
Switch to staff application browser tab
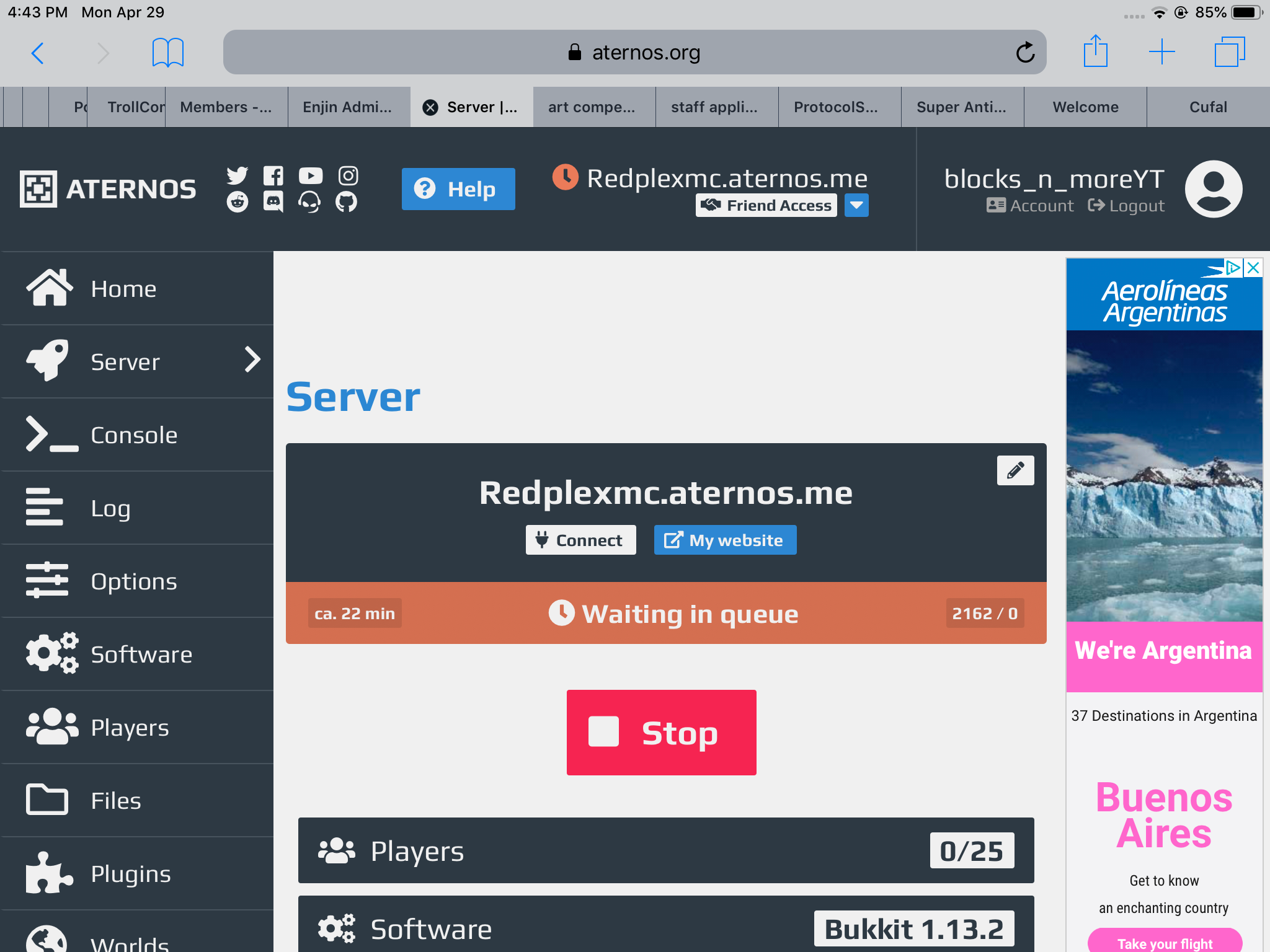pyautogui.click(x=717, y=107)
